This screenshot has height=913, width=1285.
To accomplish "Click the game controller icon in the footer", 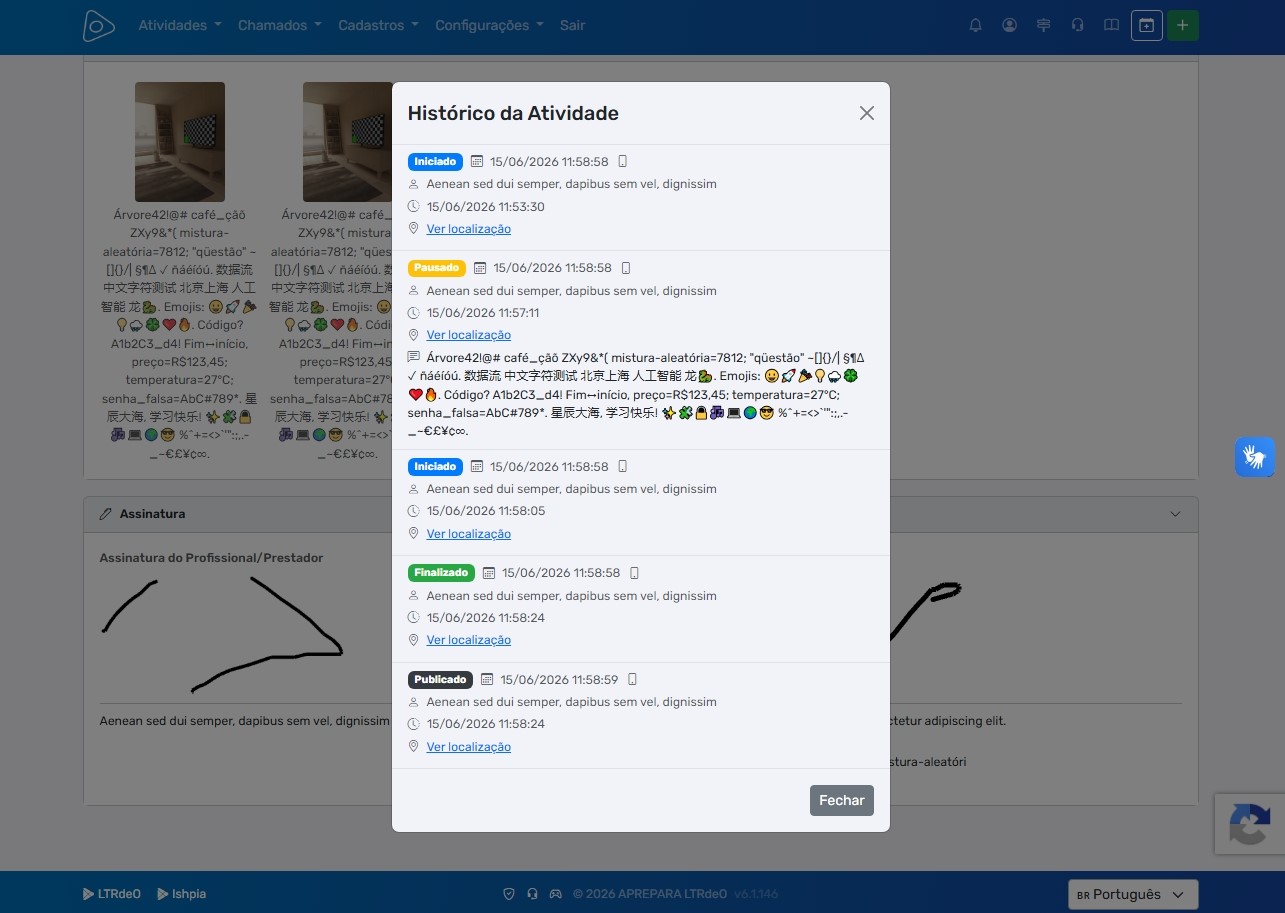I will pos(557,894).
